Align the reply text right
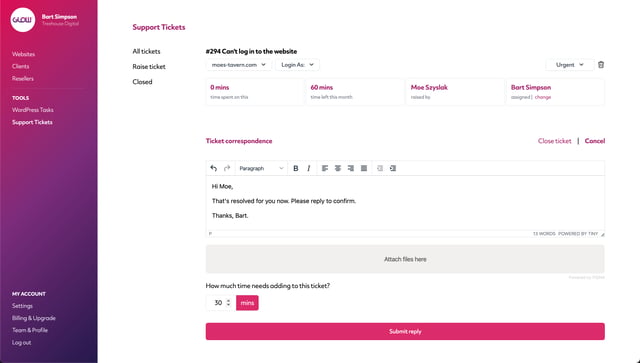The image size is (640, 363). (351, 168)
